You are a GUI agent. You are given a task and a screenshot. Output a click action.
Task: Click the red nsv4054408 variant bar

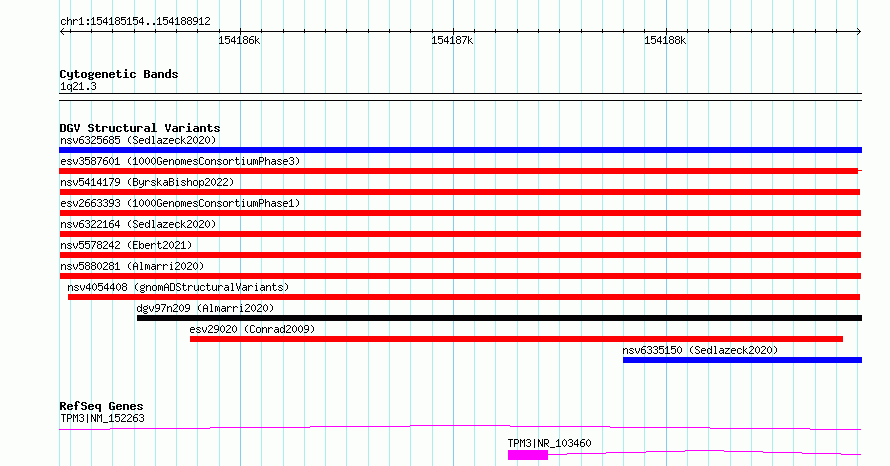point(464,297)
